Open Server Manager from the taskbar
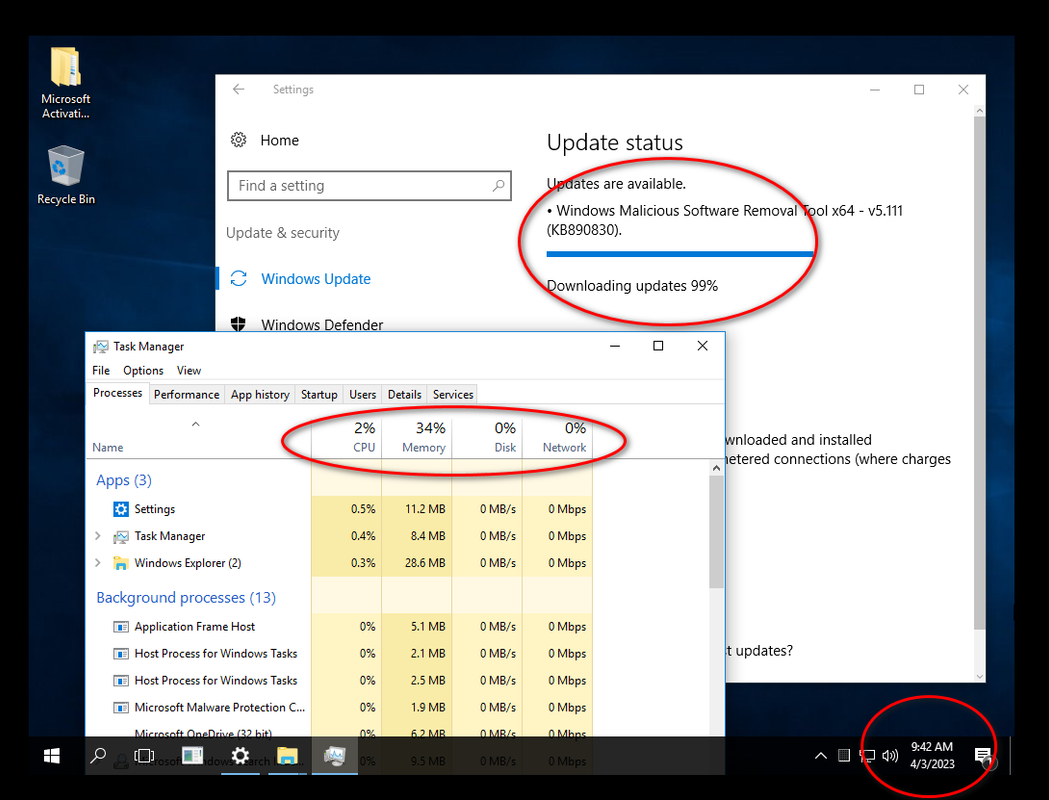Image resolution: width=1049 pixels, height=800 pixels. pos(192,756)
